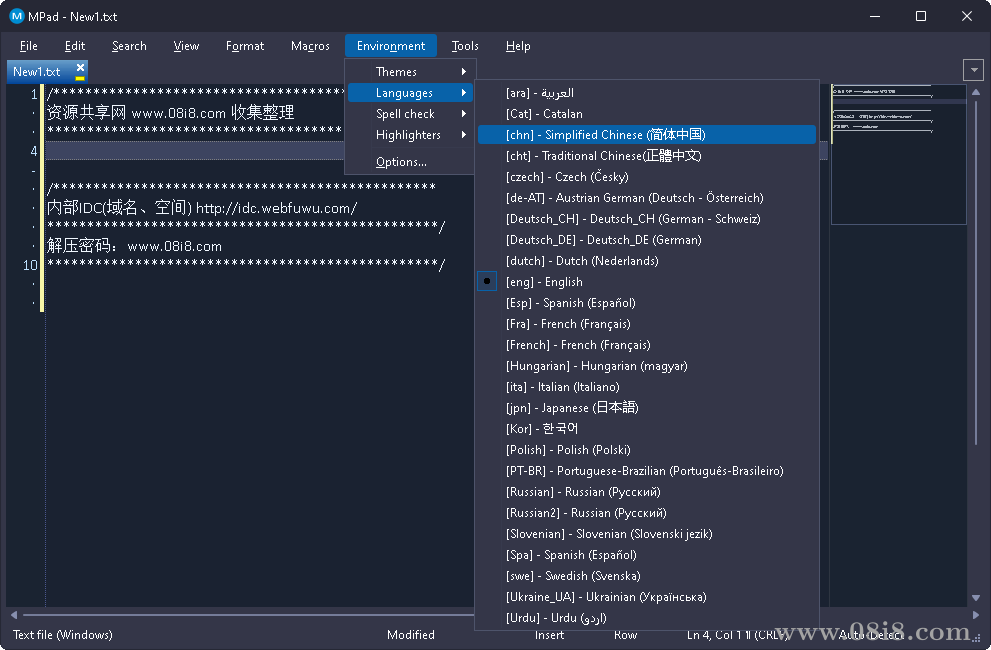Open Options... from Environment menu
Screen dimensions: 991x650
pos(410,162)
